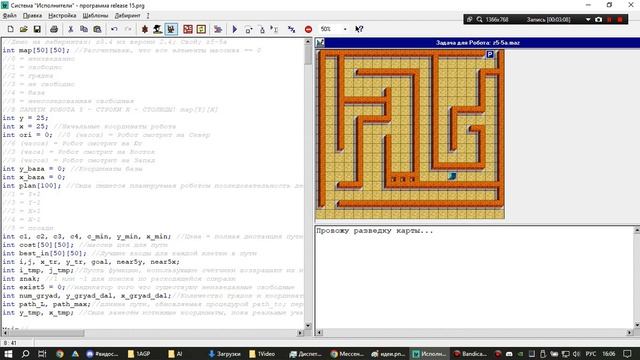The width and height of the screenshot is (640, 360).
Task: Stop program execution with red stop icon
Action: pyautogui.click(x=308, y=29)
